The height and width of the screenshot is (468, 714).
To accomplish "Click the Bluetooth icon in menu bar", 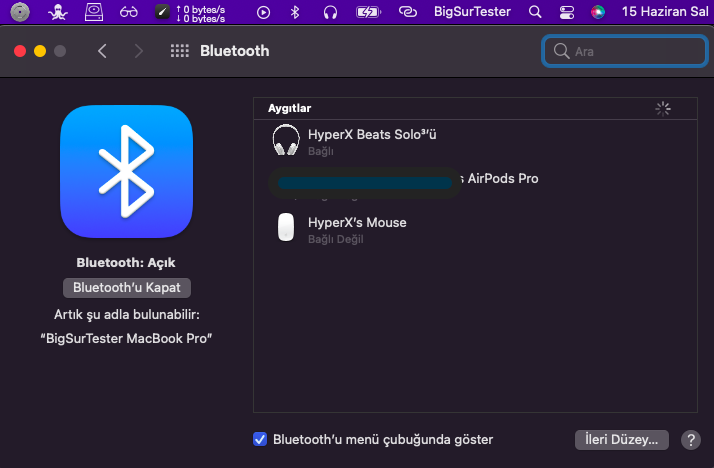I will (294, 12).
